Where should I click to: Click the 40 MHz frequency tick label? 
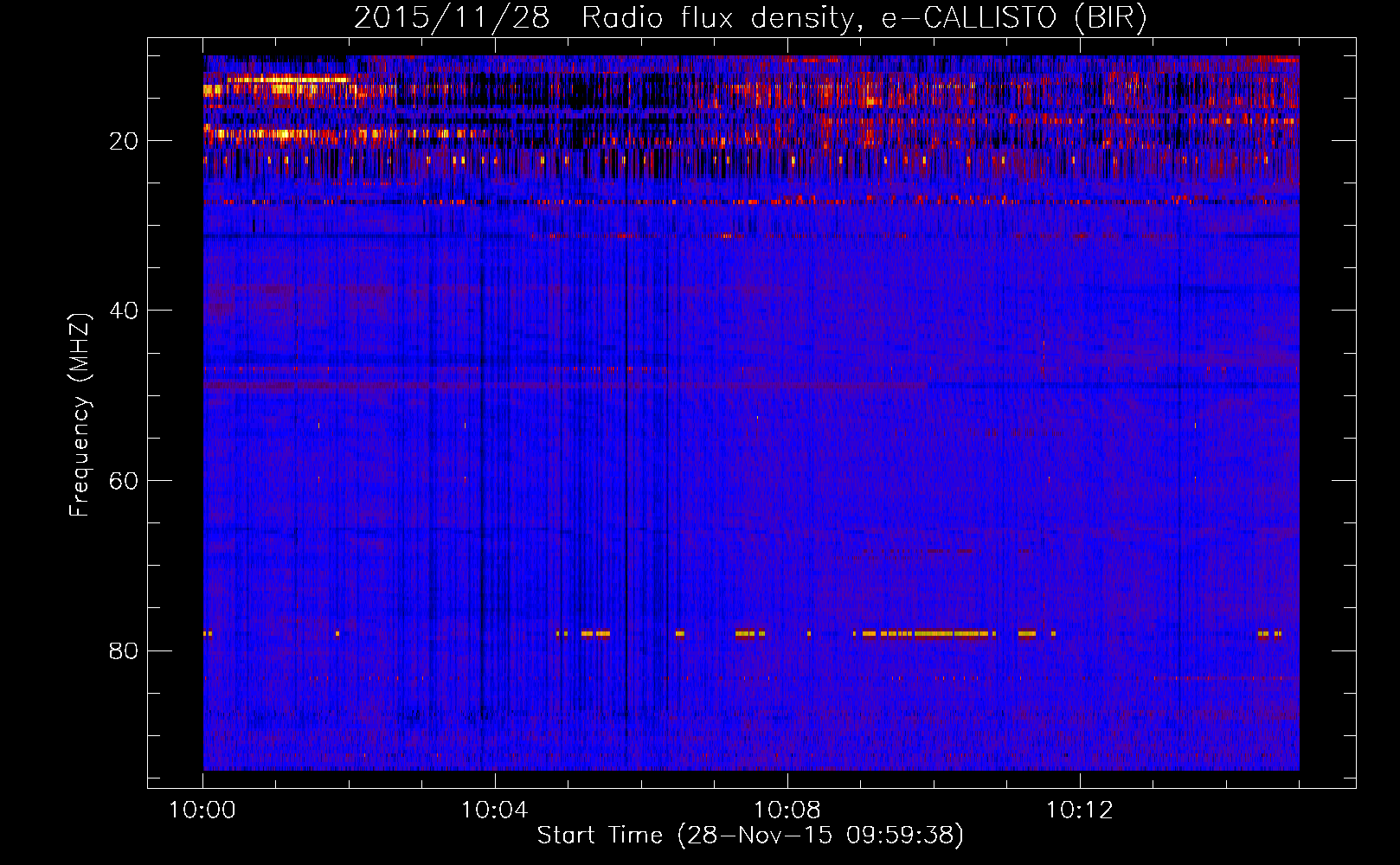124,311
